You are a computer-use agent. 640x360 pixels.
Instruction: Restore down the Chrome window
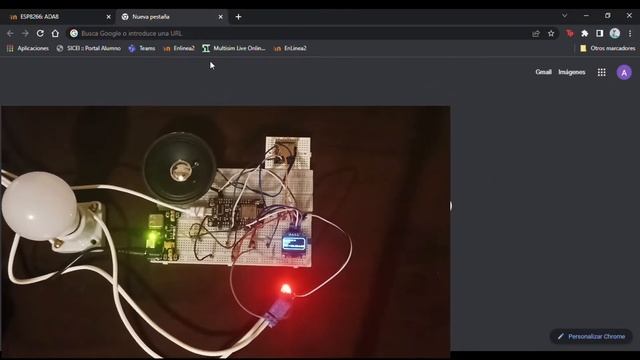tap(608, 16)
